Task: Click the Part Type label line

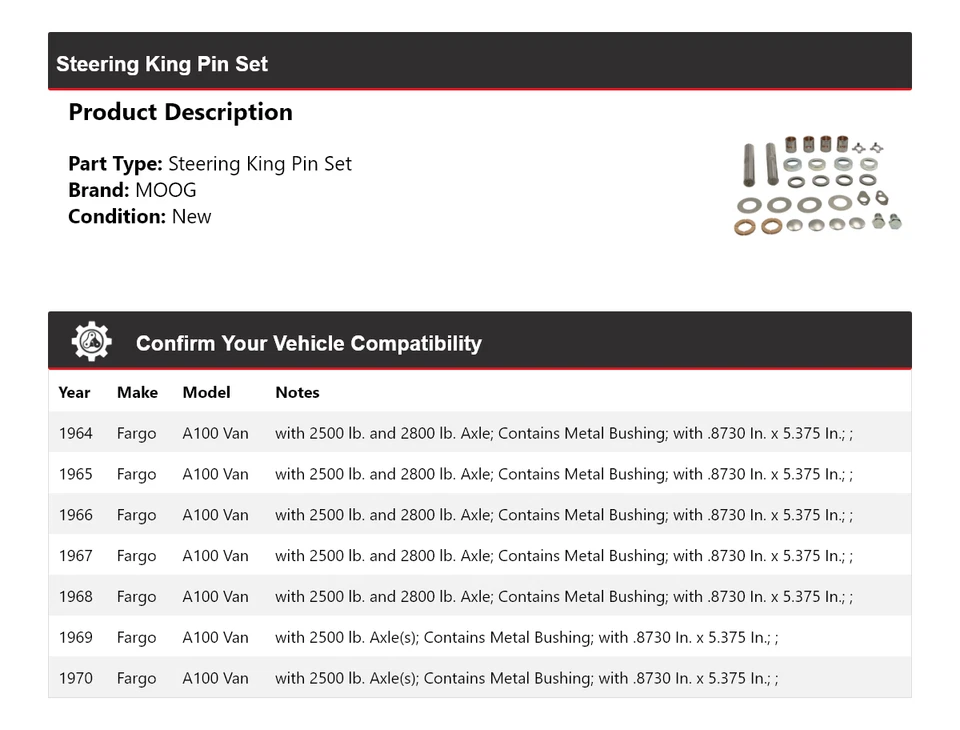Action: [x=210, y=164]
